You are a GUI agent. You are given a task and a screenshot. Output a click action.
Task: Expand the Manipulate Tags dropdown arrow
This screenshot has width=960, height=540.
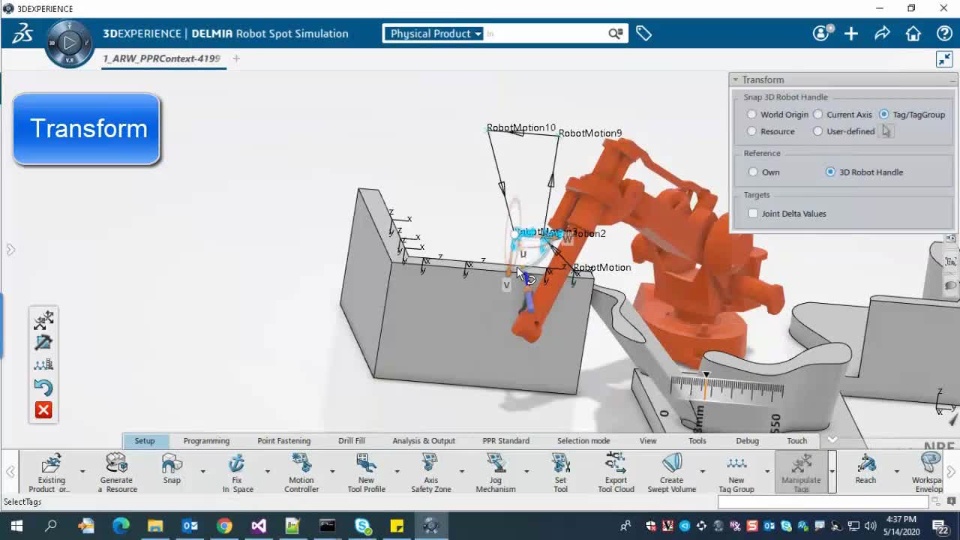point(832,471)
